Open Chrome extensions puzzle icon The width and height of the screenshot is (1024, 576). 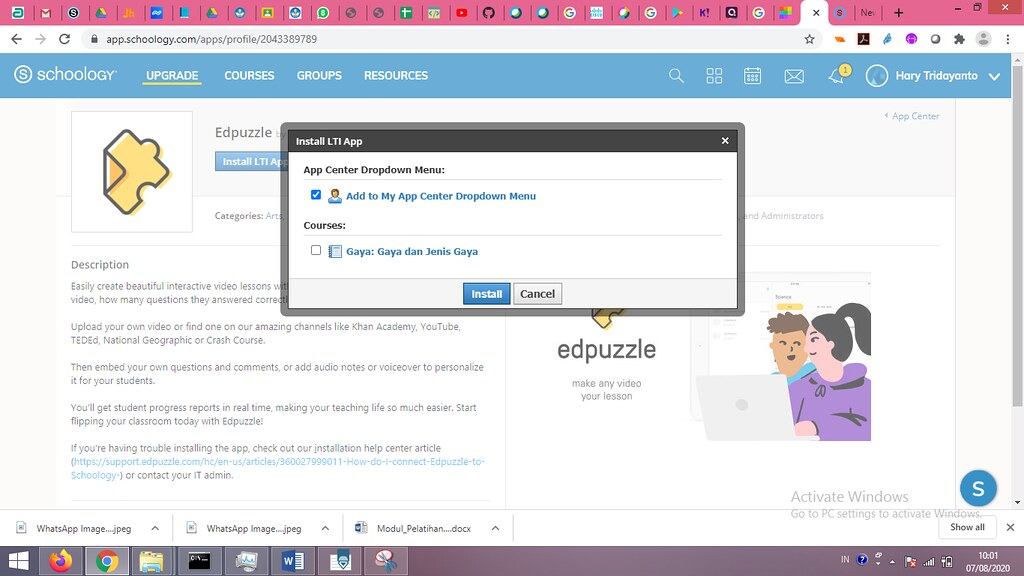959,39
